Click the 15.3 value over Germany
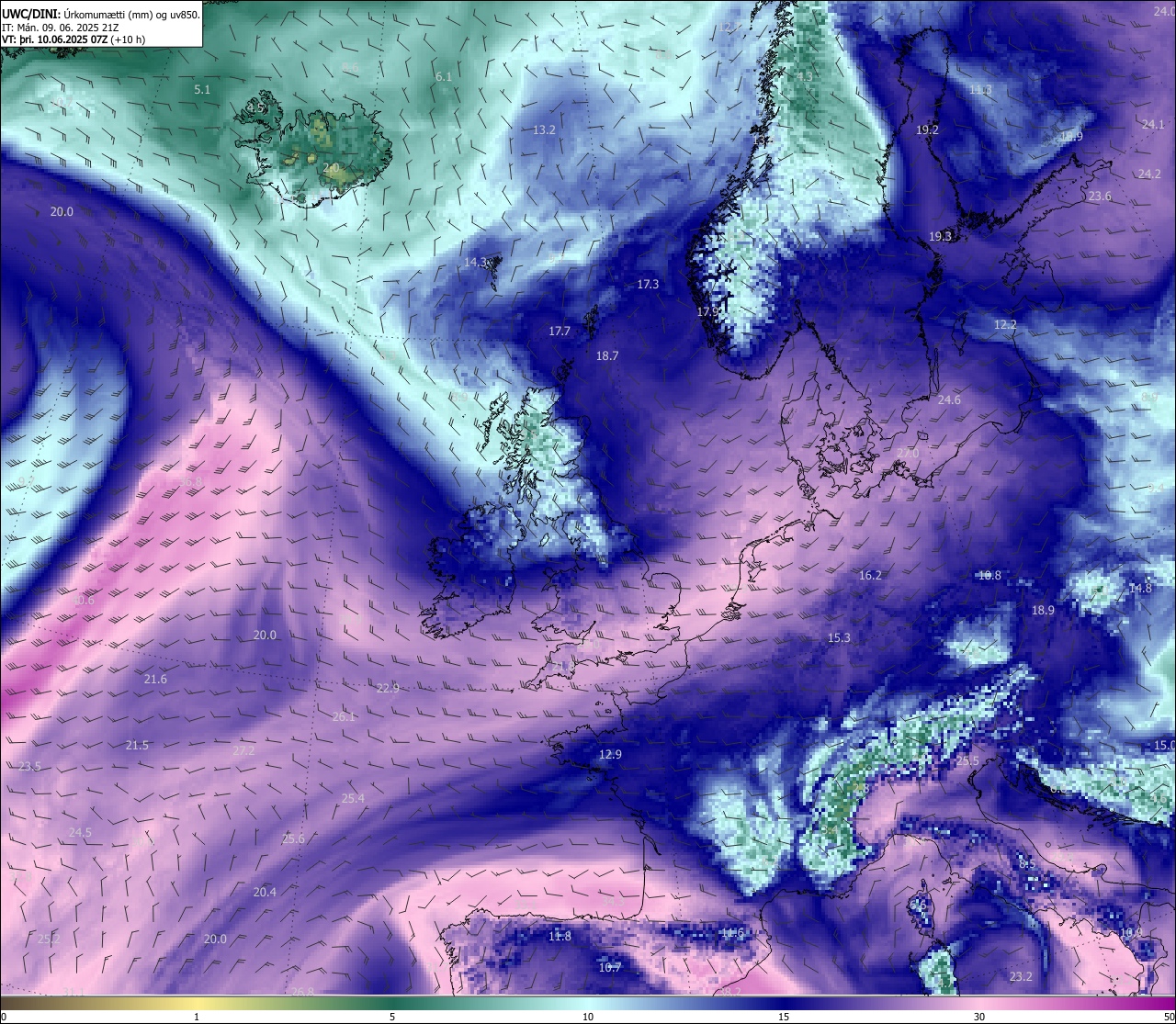Viewport: 1176px width, 1024px height. [x=839, y=638]
